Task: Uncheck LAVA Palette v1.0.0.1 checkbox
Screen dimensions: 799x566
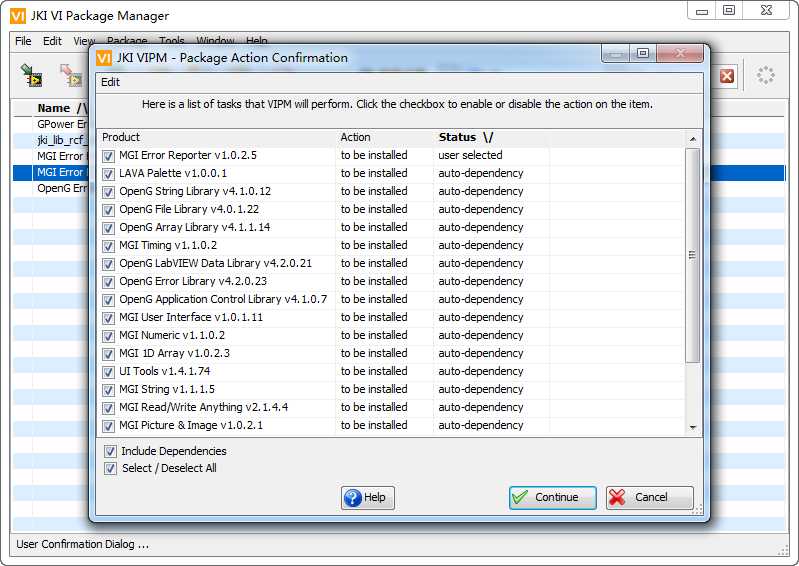Action: click(x=108, y=174)
